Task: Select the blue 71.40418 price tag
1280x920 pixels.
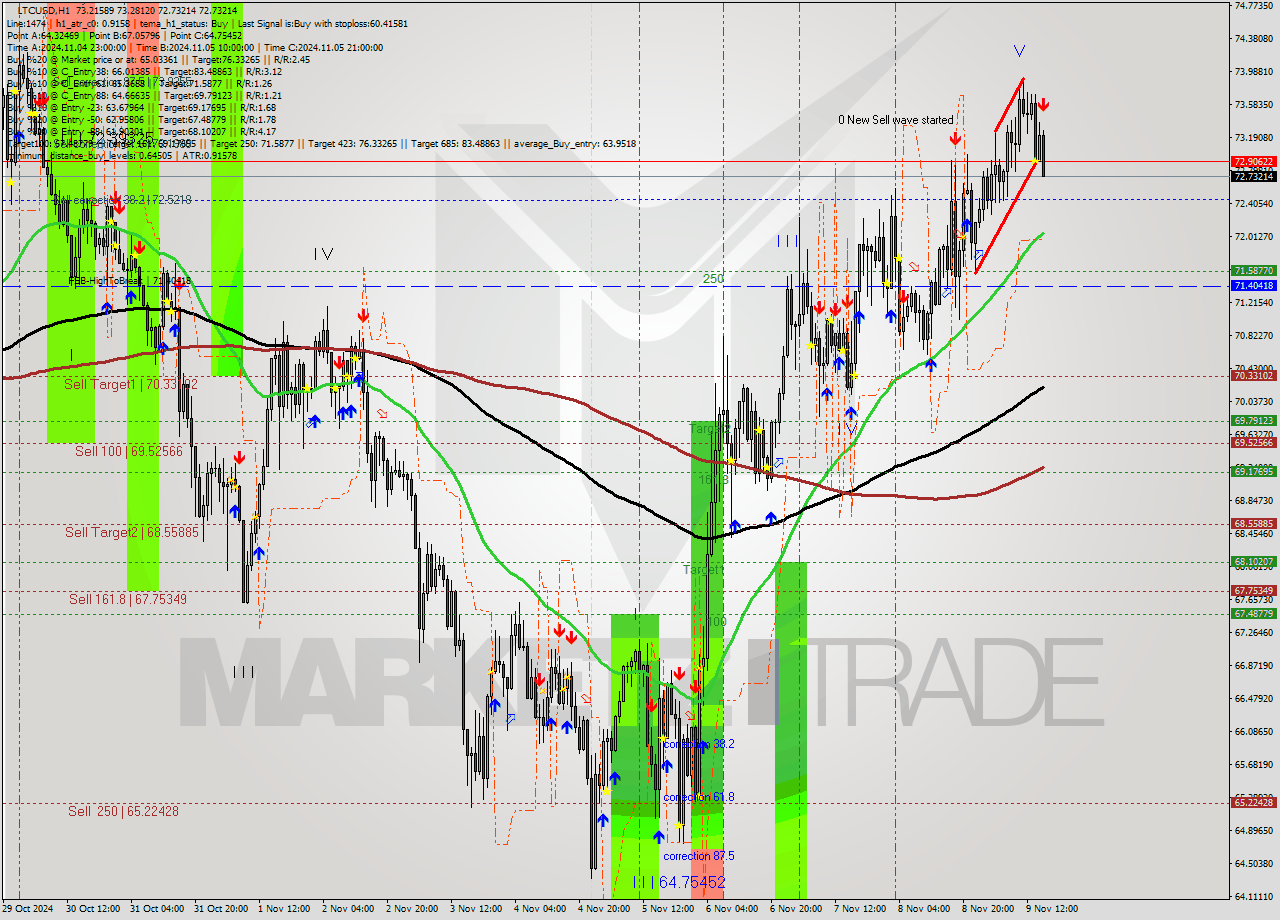Action: click(x=1253, y=286)
